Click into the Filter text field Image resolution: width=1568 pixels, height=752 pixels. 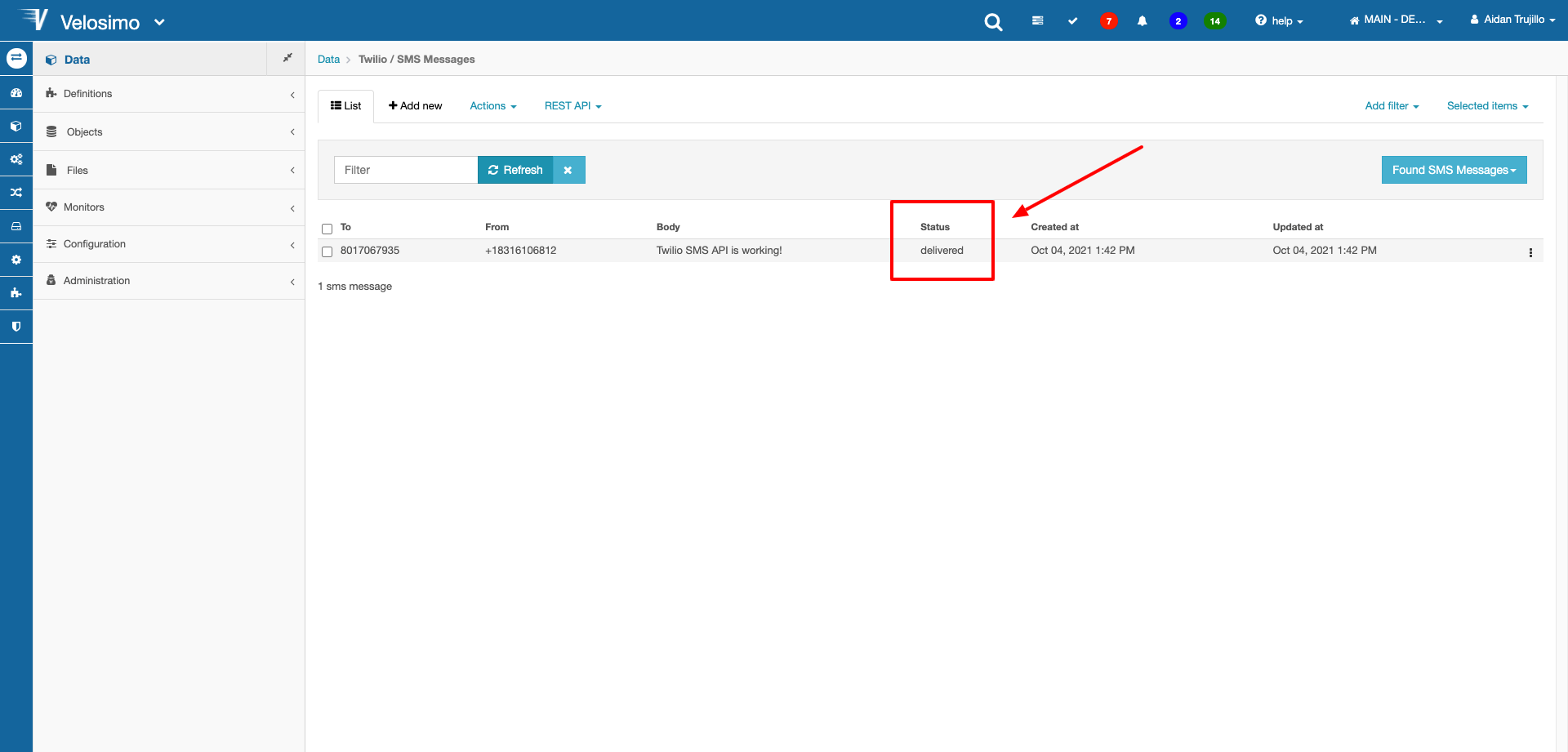pos(406,170)
